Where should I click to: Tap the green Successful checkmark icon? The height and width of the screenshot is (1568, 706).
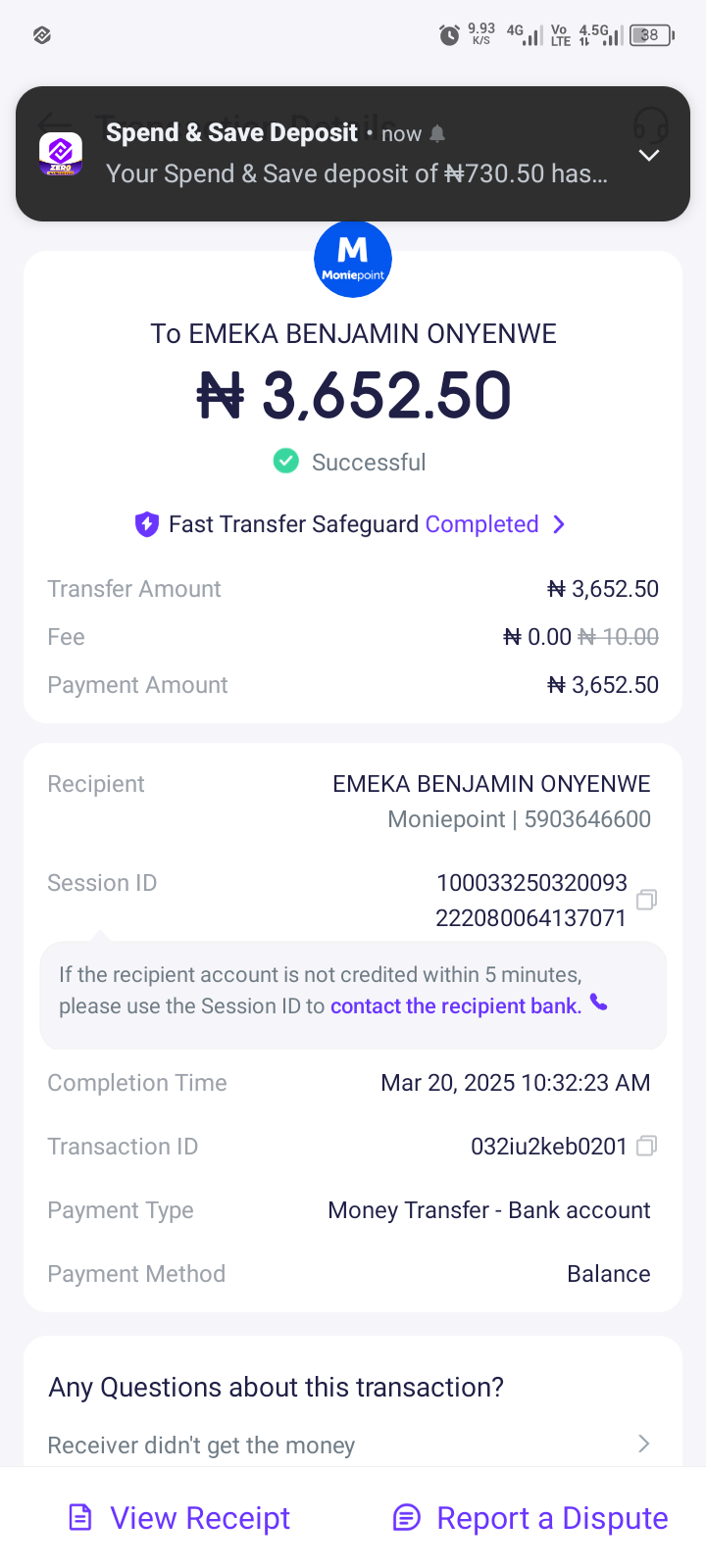point(285,461)
